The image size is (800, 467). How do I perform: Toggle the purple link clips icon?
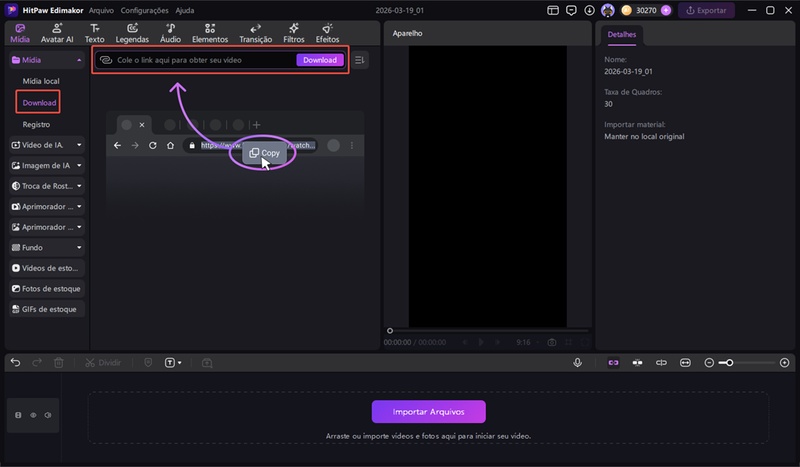613,363
